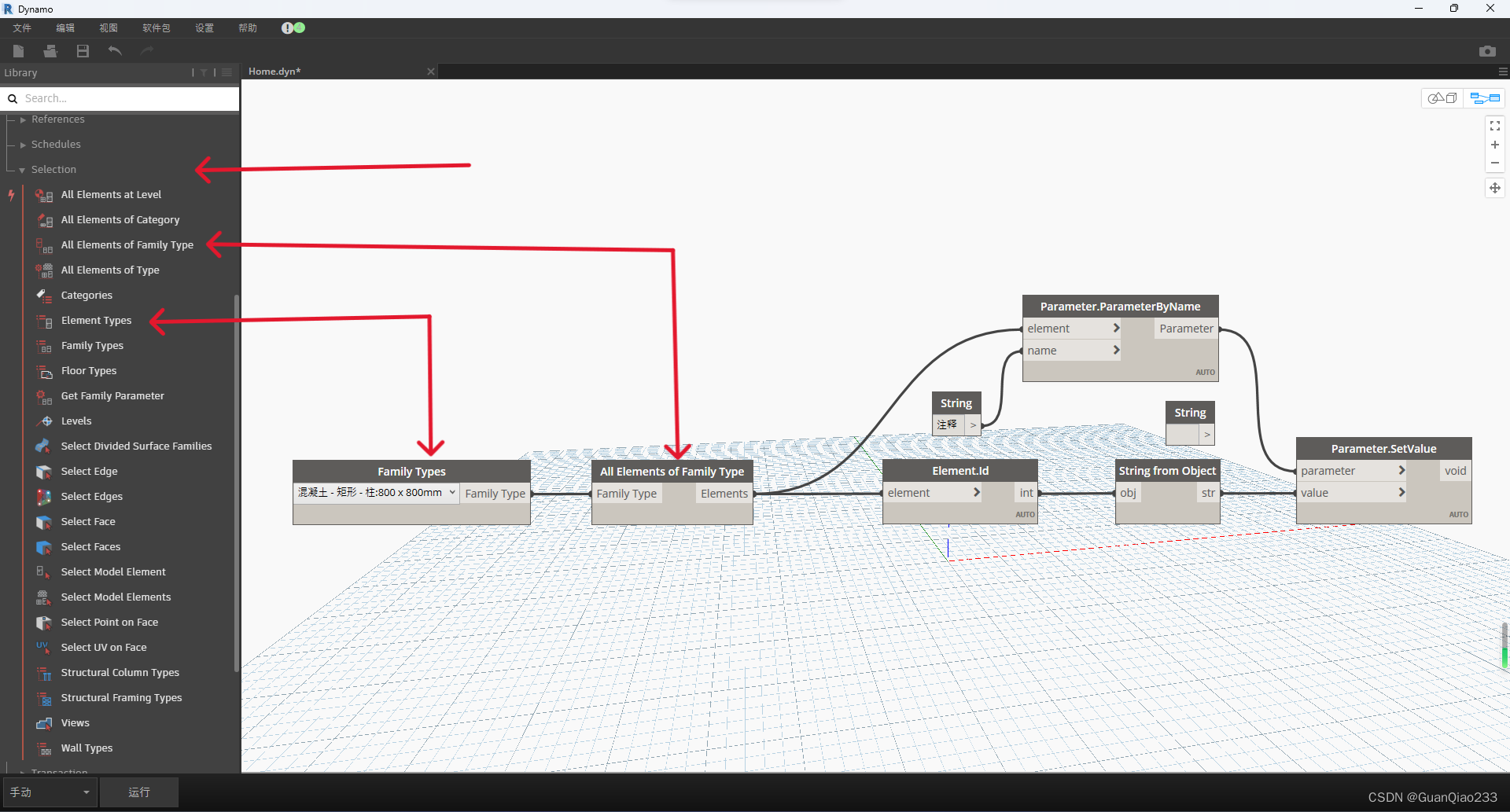Screen dimensions: 1510x812
Task: Switch to 3D geometry preview view
Action: point(1443,97)
